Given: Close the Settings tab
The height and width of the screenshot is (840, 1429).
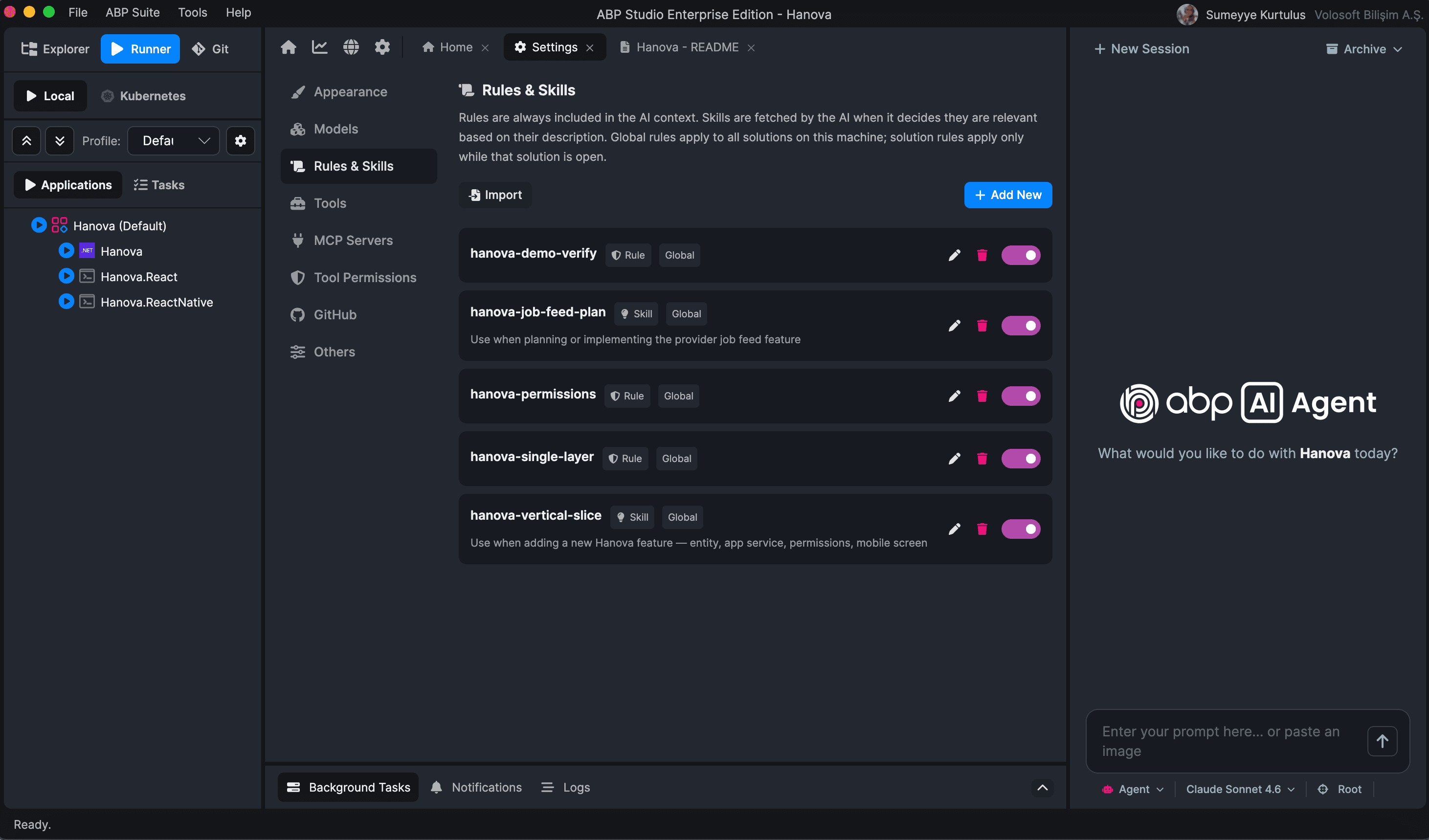Looking at the screenshot, I should 590,48.
